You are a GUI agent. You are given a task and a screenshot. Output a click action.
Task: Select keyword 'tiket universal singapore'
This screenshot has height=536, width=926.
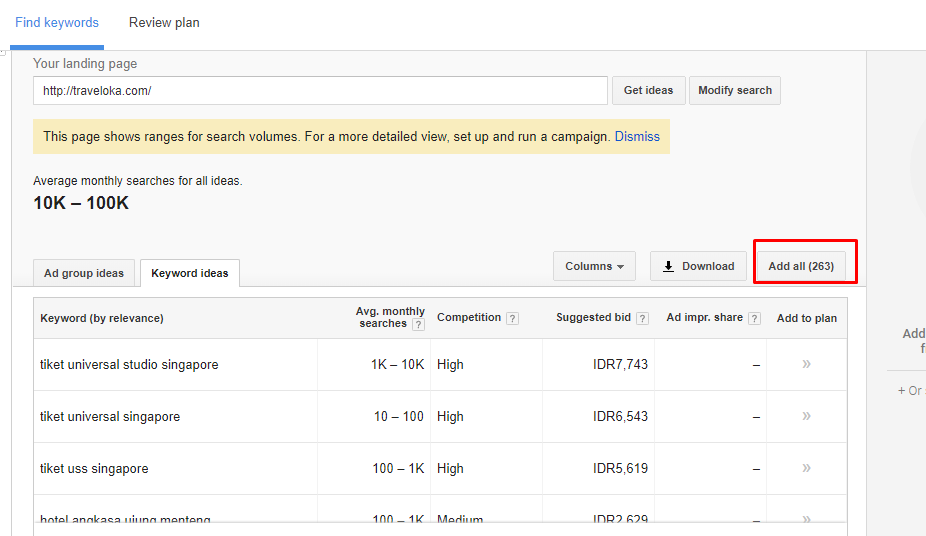pos(110,417)
